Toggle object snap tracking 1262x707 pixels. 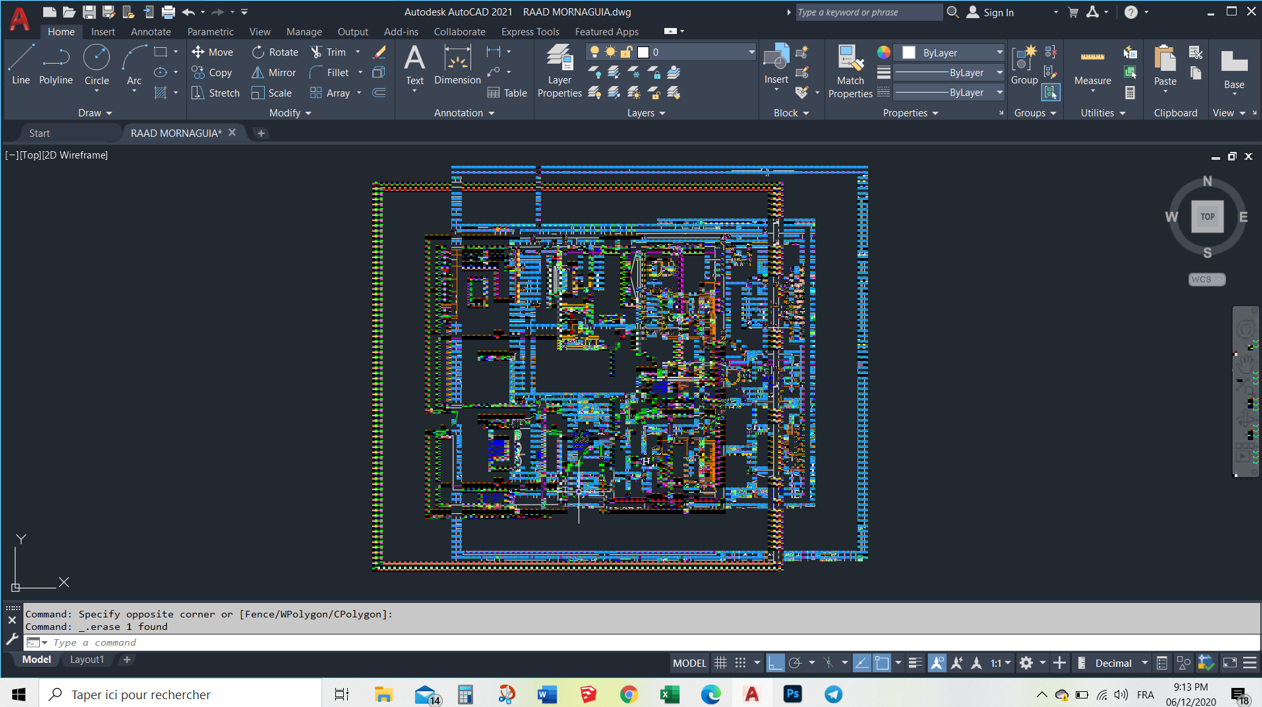point(861,663)
